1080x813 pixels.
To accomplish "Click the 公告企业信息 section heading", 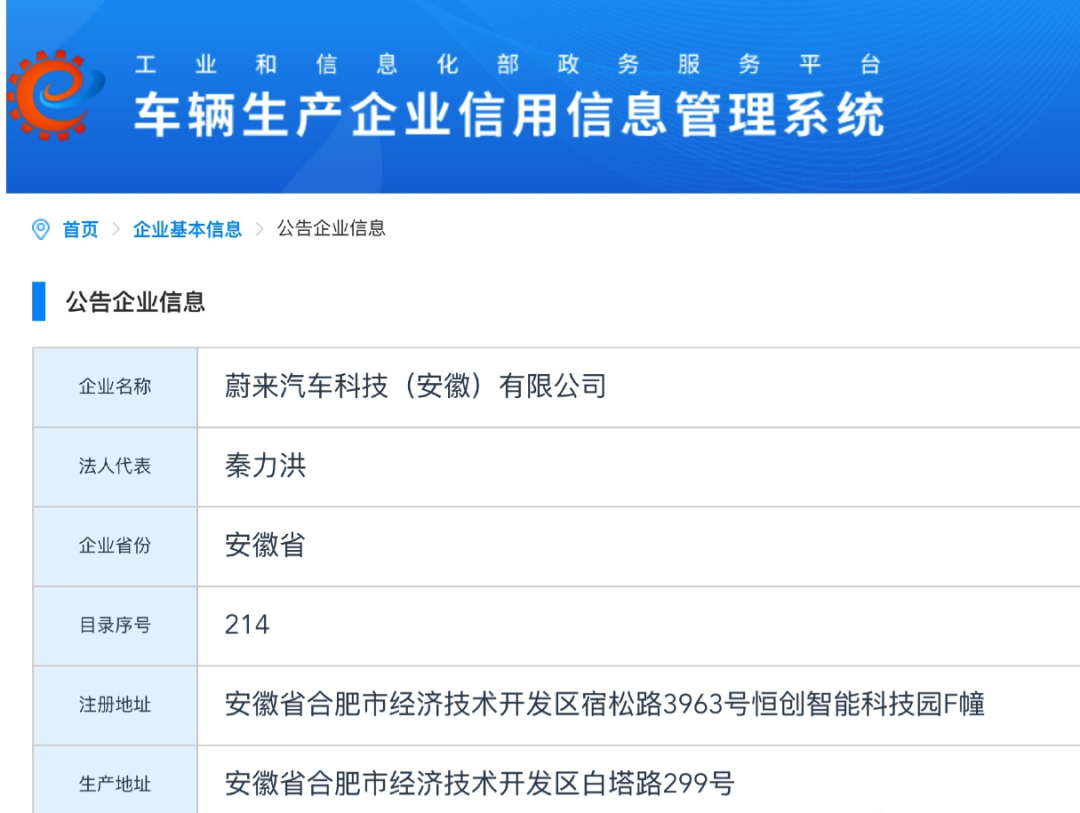I will (135, 302).
